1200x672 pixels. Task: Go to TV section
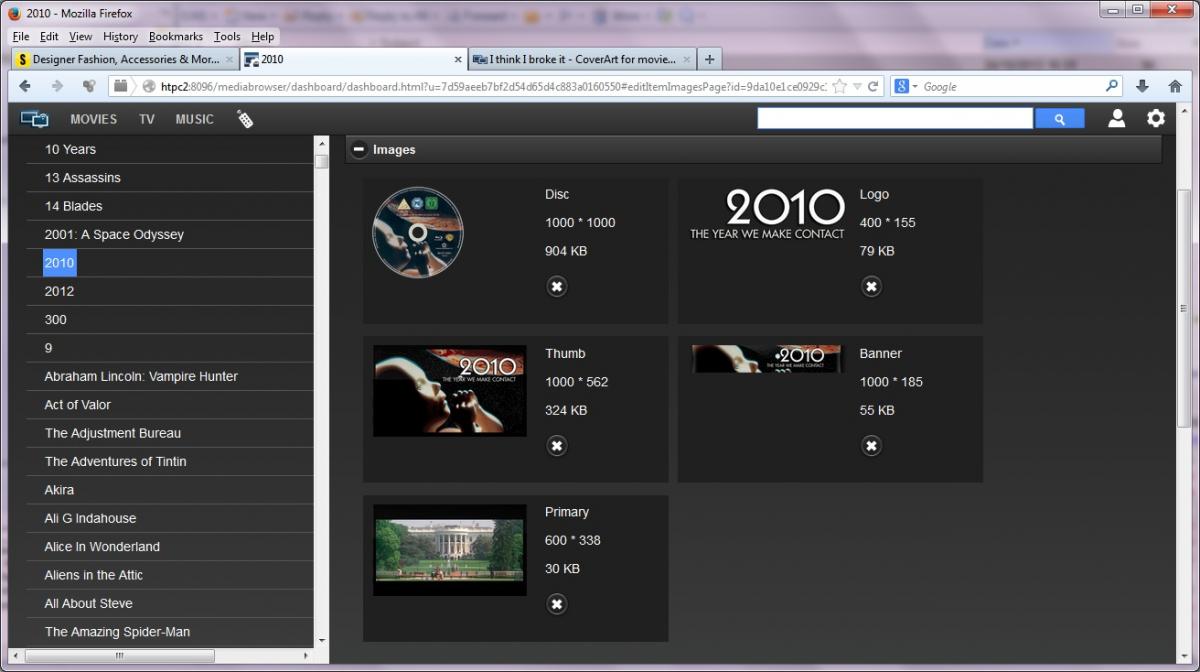(147, 119)
